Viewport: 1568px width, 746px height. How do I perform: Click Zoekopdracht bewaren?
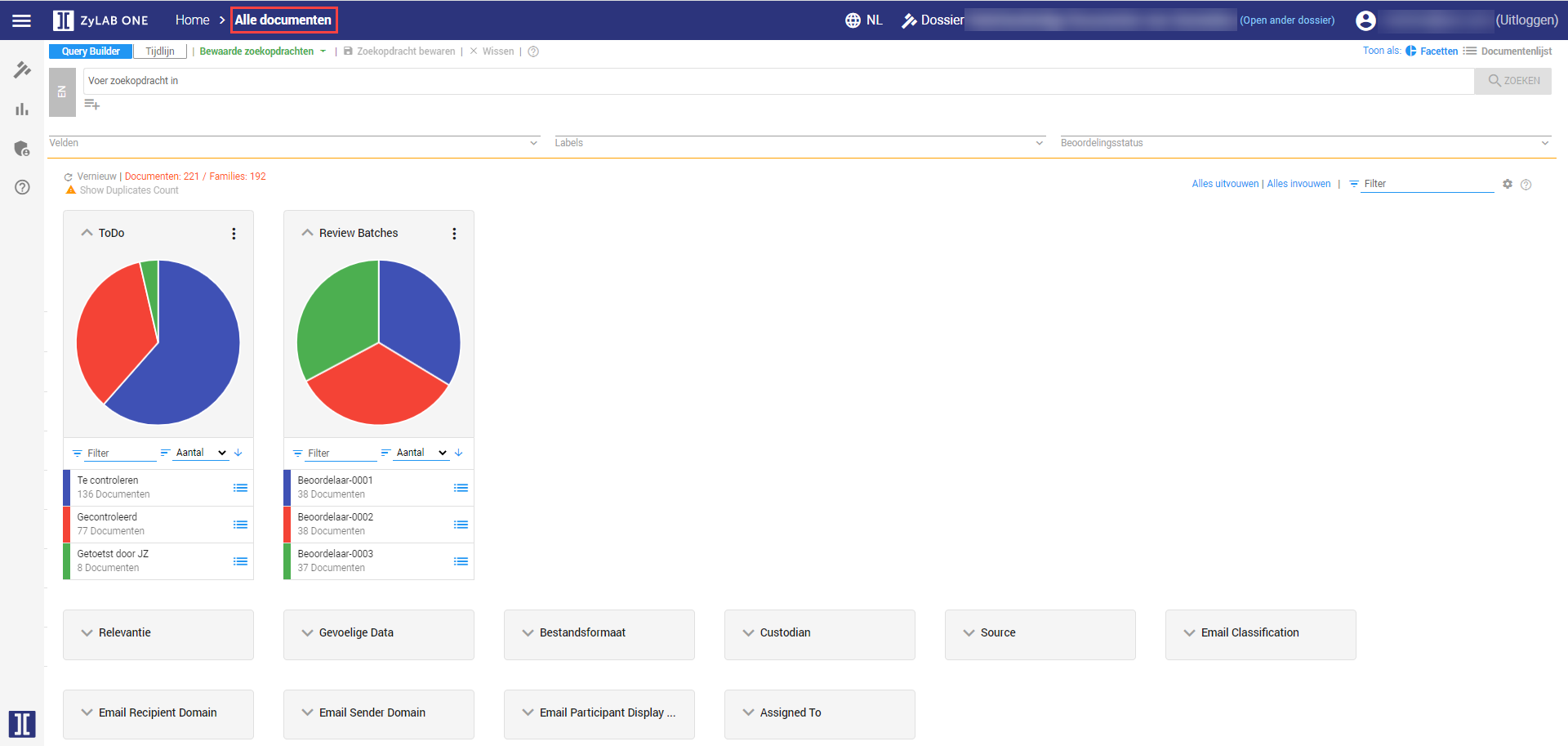[399, 51]
